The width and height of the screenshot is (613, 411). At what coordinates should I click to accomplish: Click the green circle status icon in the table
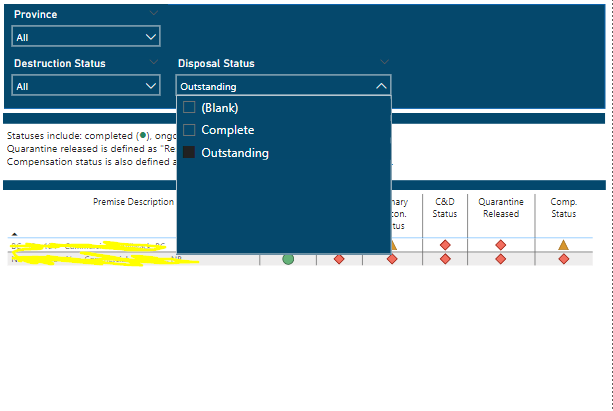click(x=288, y=259)
